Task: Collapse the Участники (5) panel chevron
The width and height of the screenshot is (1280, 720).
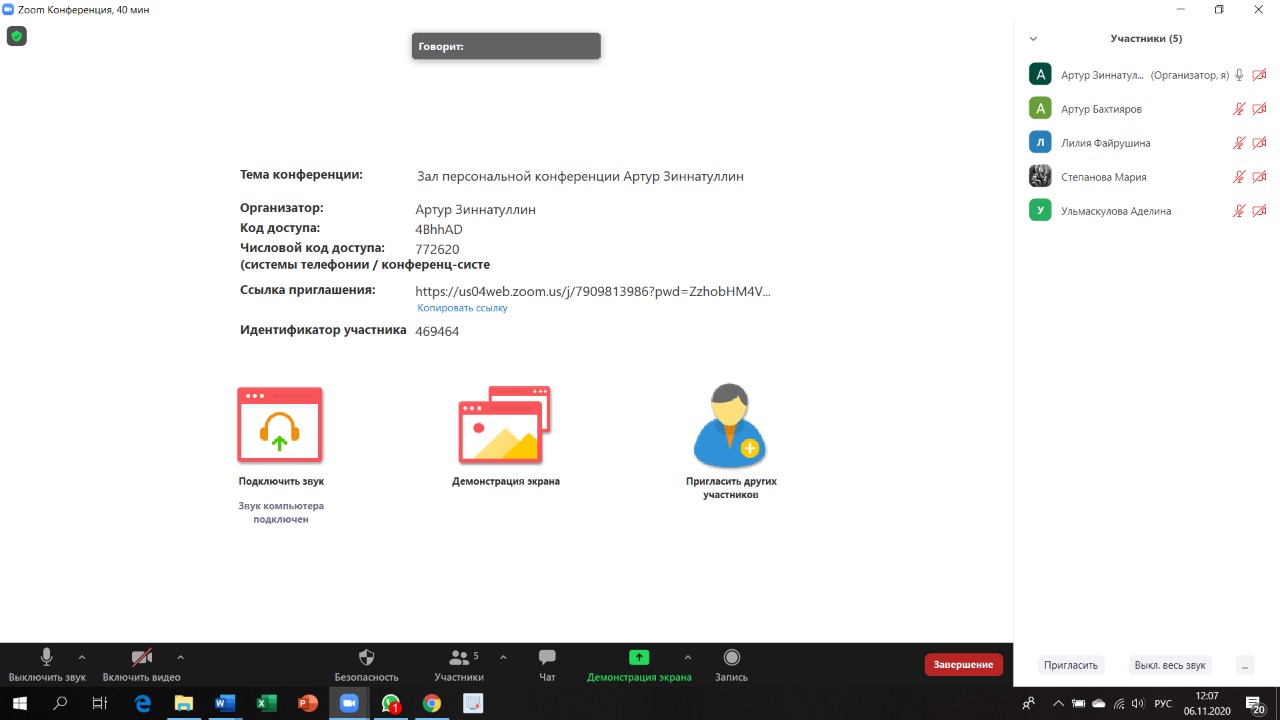Action: (1033, 39)
